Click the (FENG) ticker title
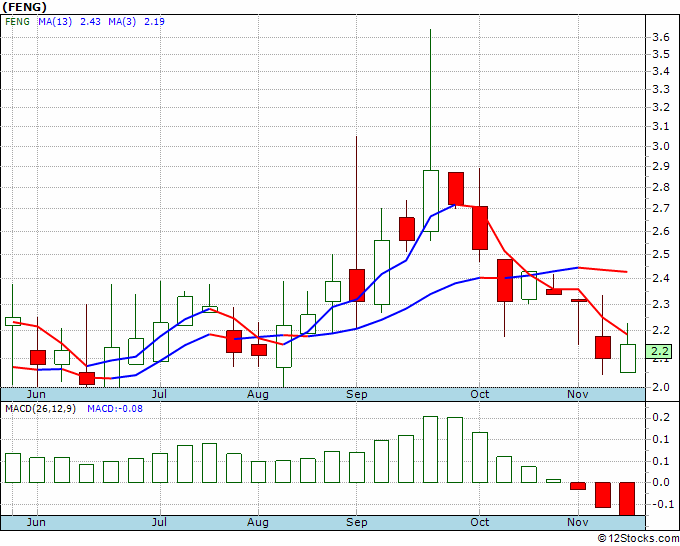This screenshot has width=680, height=546. pyautogui.click(x=26, y=7)
